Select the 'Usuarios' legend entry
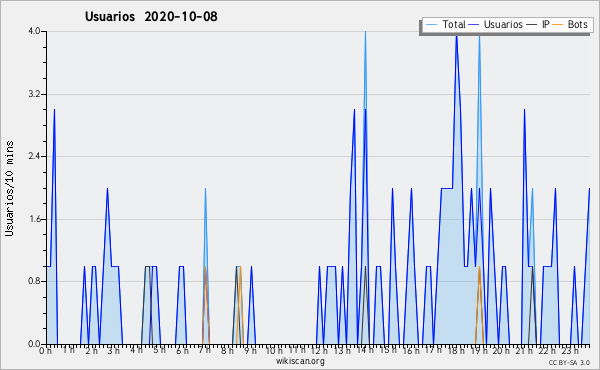The width and height of the screenshot is (600, 370). [x=503, y=24]
